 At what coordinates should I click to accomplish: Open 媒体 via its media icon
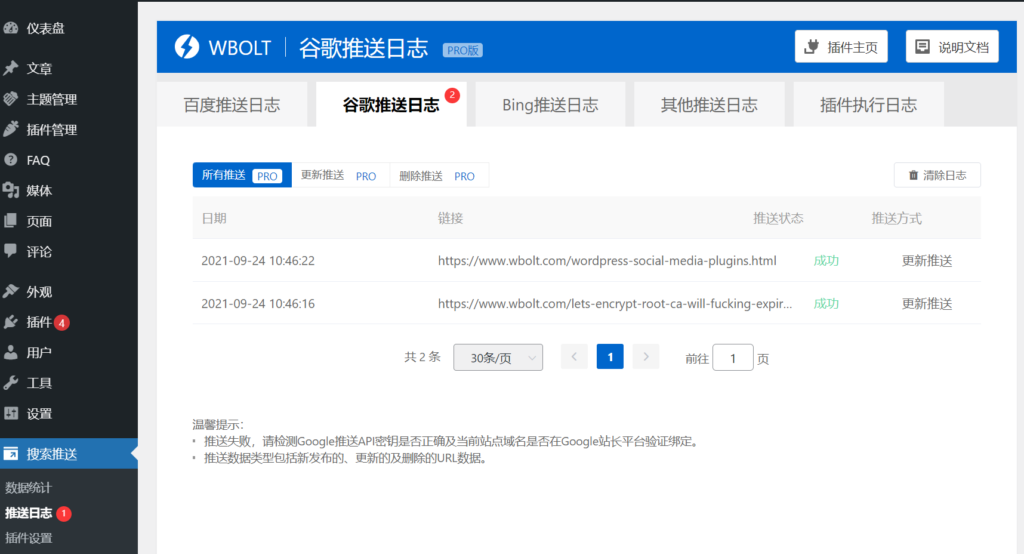click(x=11, y=190)
